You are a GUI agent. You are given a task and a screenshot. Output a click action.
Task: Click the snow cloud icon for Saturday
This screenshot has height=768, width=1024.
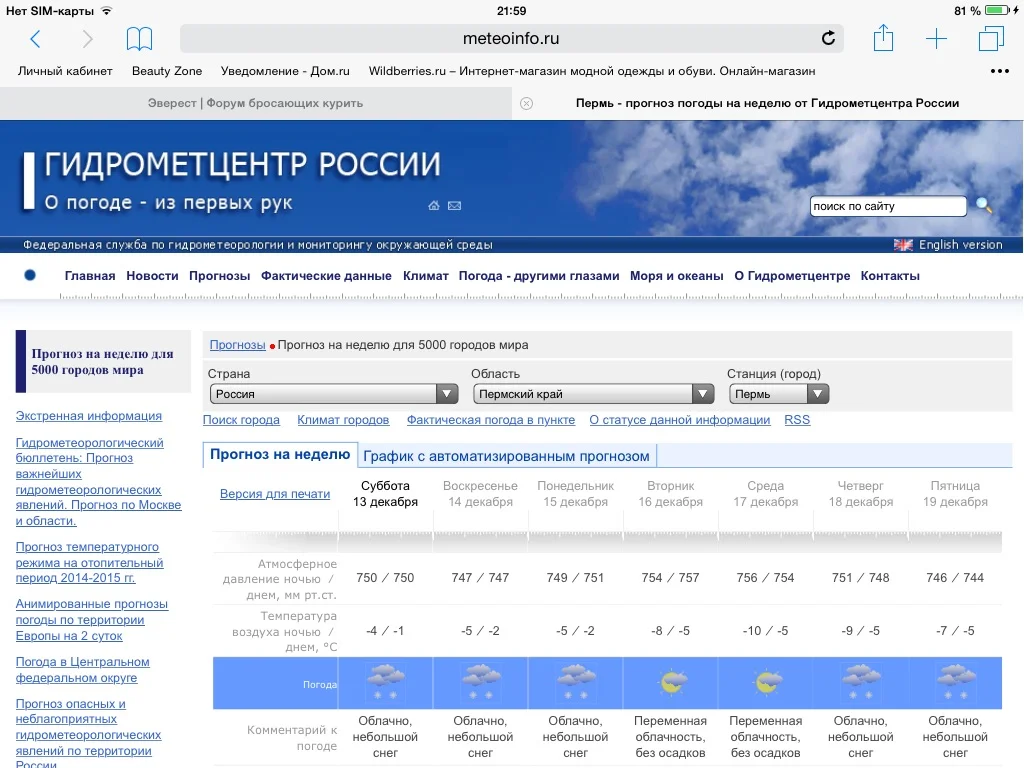pos(386,682)
